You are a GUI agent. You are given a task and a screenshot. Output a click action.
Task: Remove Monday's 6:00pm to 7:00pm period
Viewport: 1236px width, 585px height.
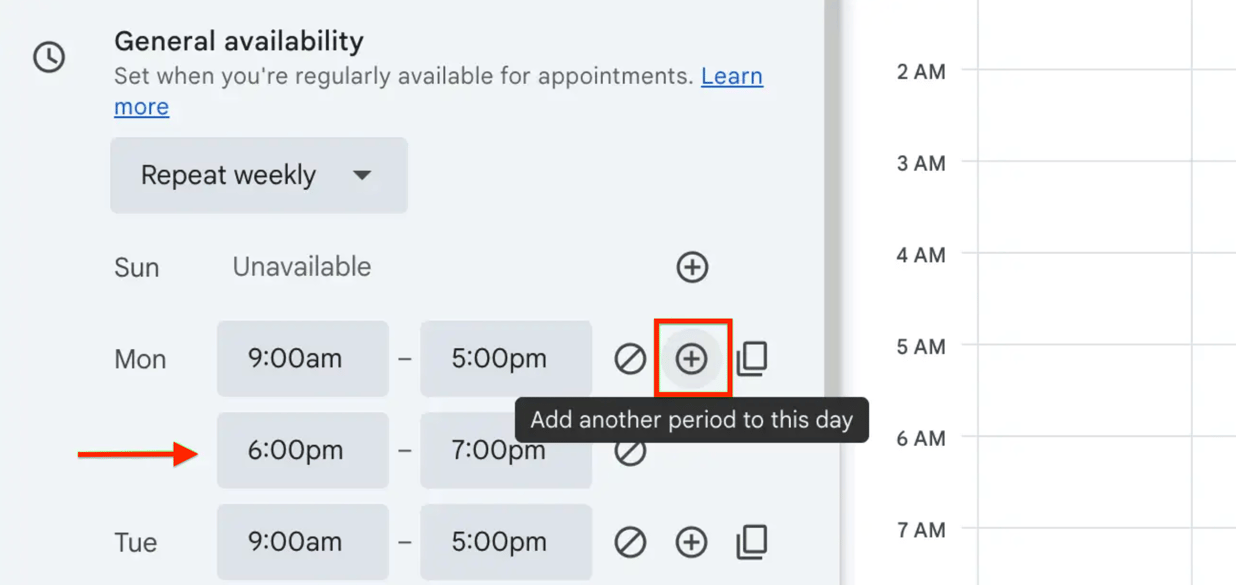click(629, 450)
